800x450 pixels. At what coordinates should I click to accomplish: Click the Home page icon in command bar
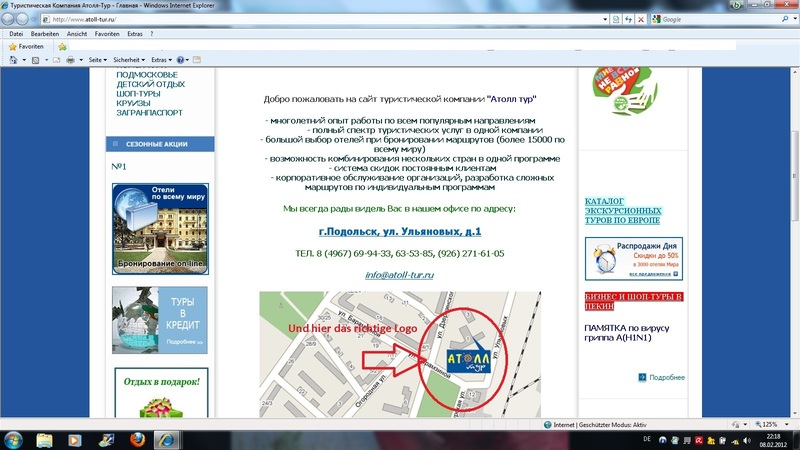click(13, 60)
